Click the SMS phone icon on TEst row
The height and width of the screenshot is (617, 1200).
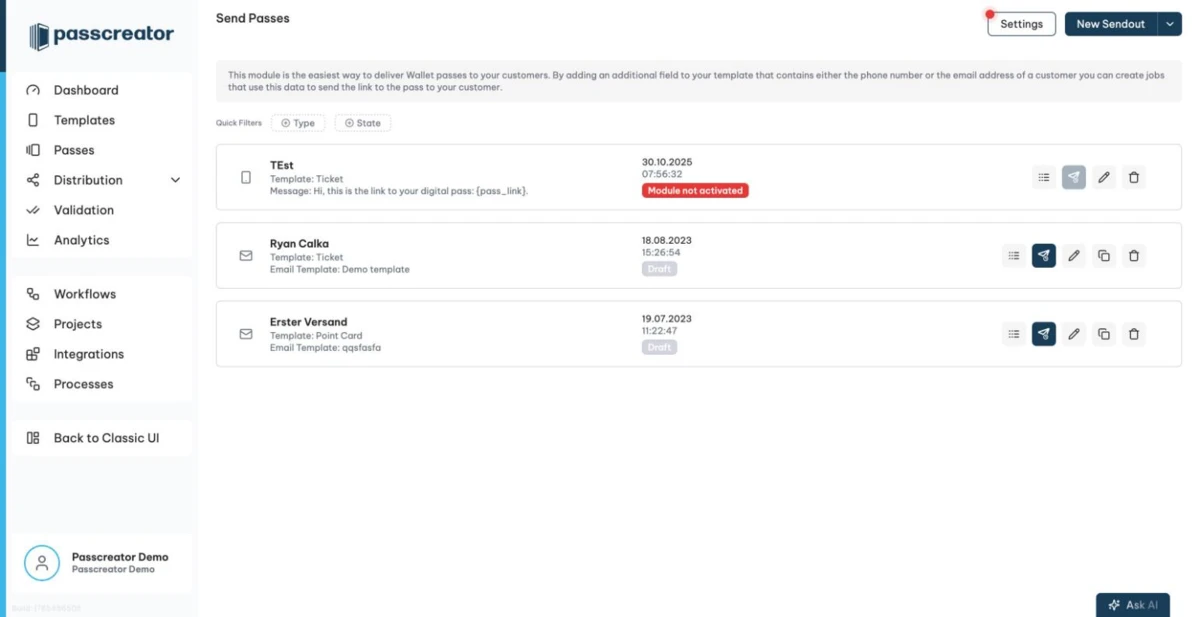pos(246,177)
